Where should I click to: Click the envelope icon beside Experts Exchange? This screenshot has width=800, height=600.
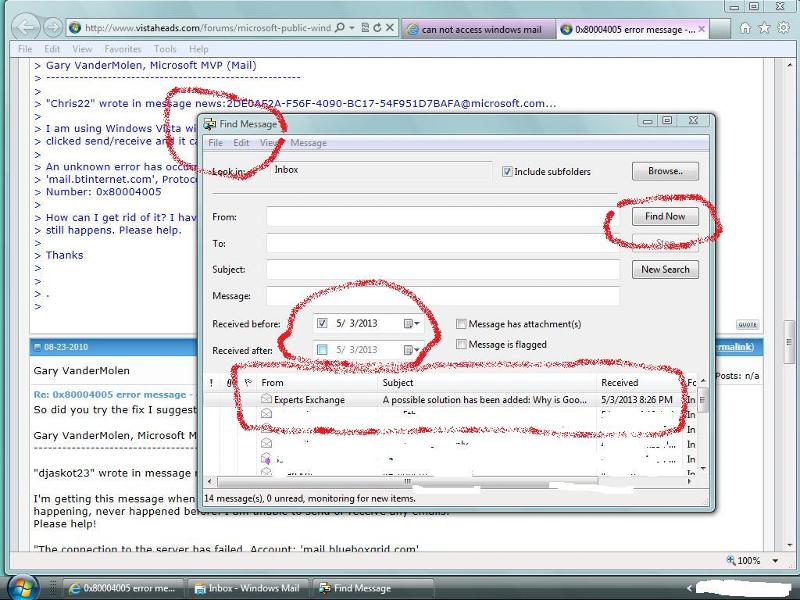(266, 399)
